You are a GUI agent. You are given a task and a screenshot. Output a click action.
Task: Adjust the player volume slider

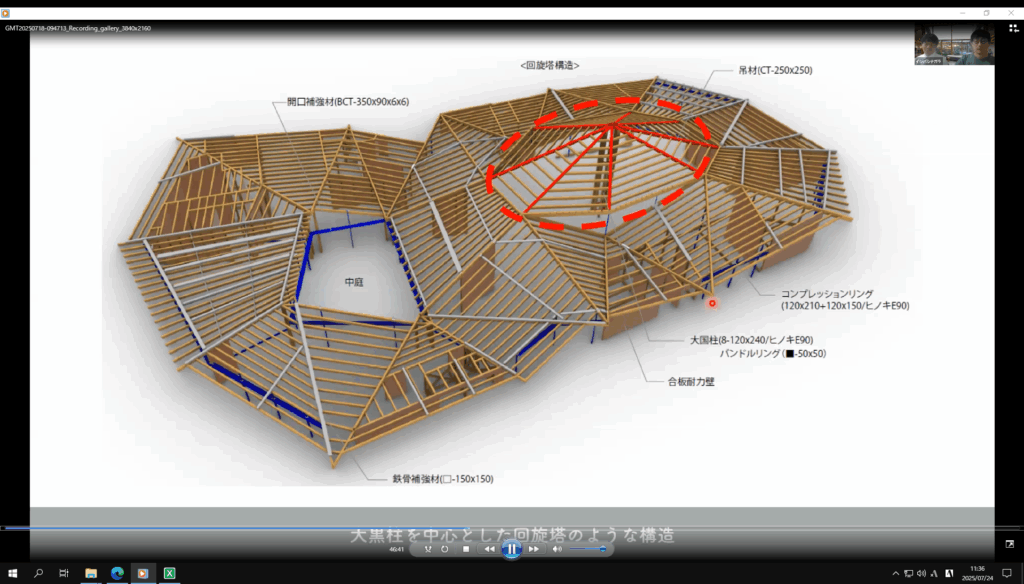tap(588, 549)
